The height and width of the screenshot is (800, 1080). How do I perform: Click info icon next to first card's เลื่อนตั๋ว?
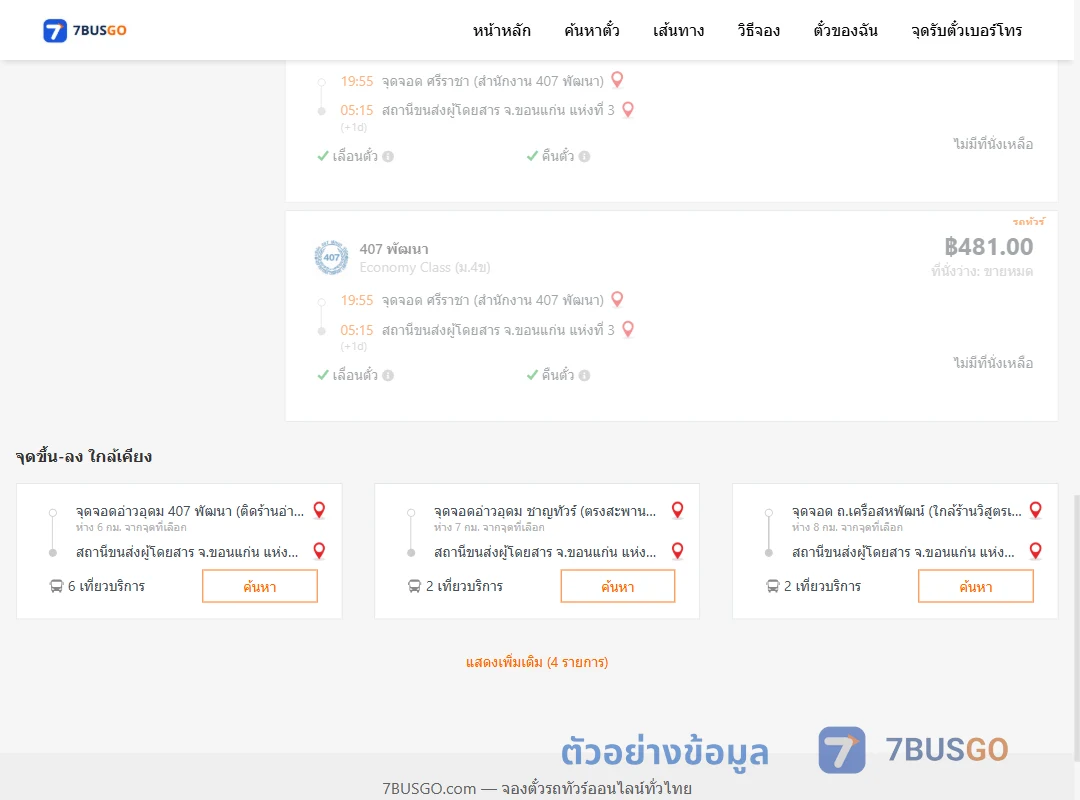point(388,156)
